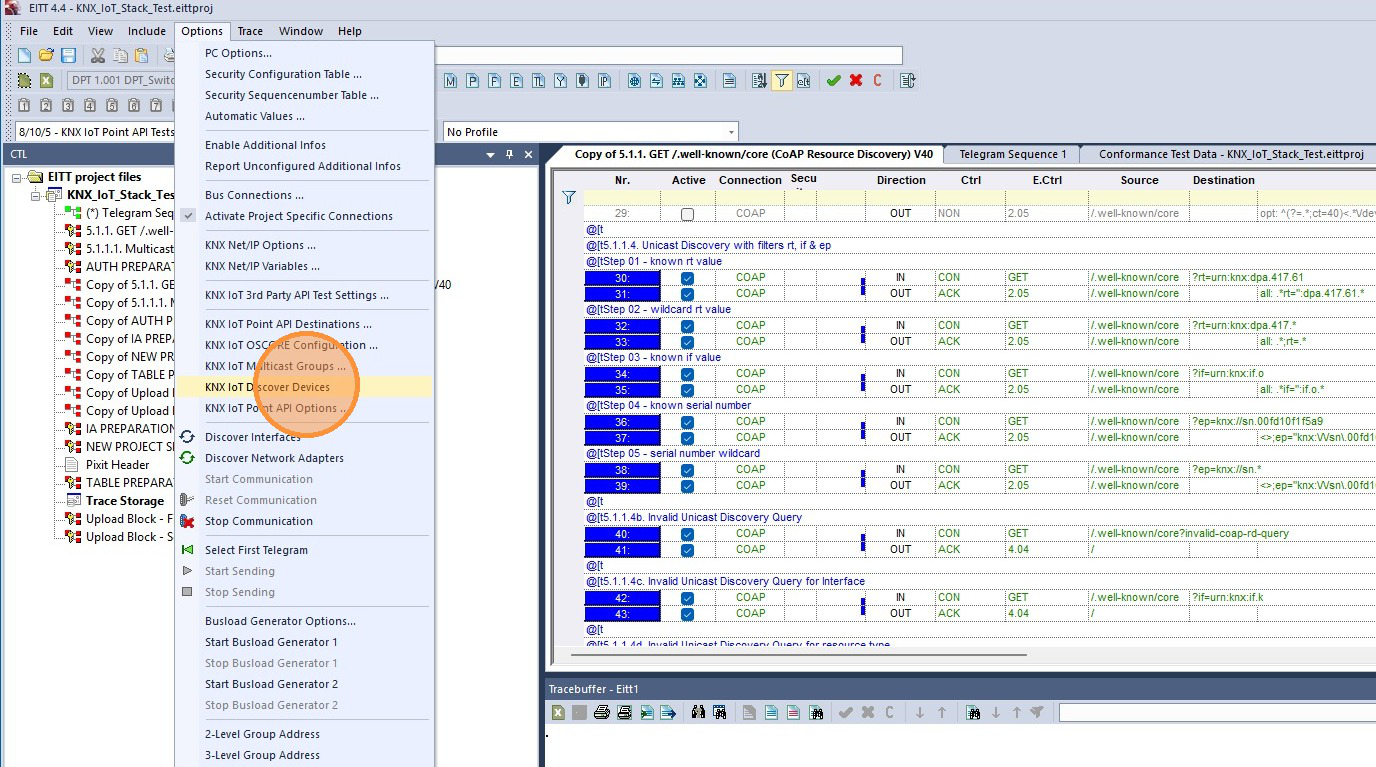Collapse the KNX_IoT_Stack_Test project node
The height and width of the screenshot is (767, 1376).
[36, 195]
